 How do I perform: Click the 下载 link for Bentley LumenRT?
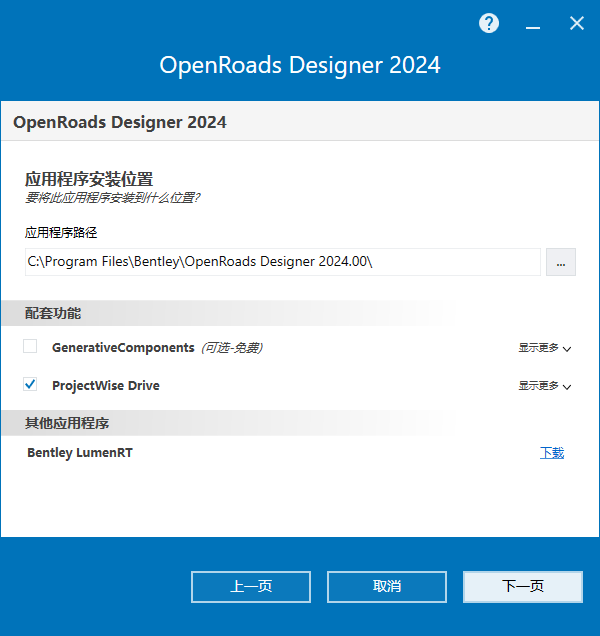coord(552,453)
